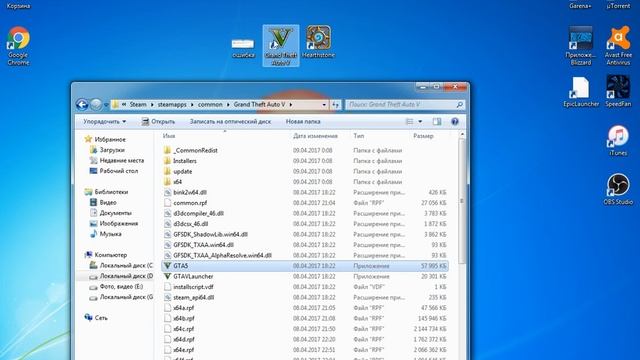The height and width of the screenshot is (360, 640).
Task: Select the Installers folder
Action: coord(180,161)
